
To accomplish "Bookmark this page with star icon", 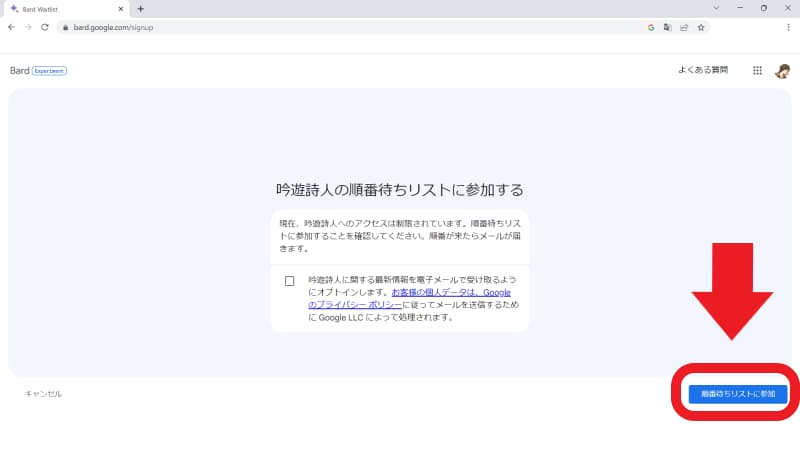I will pos(701,28).
